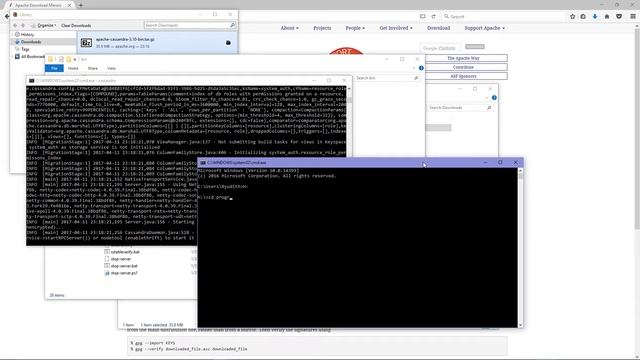Select Downloads in Library sidebar

pyautogui.click(x=31, y=42)
